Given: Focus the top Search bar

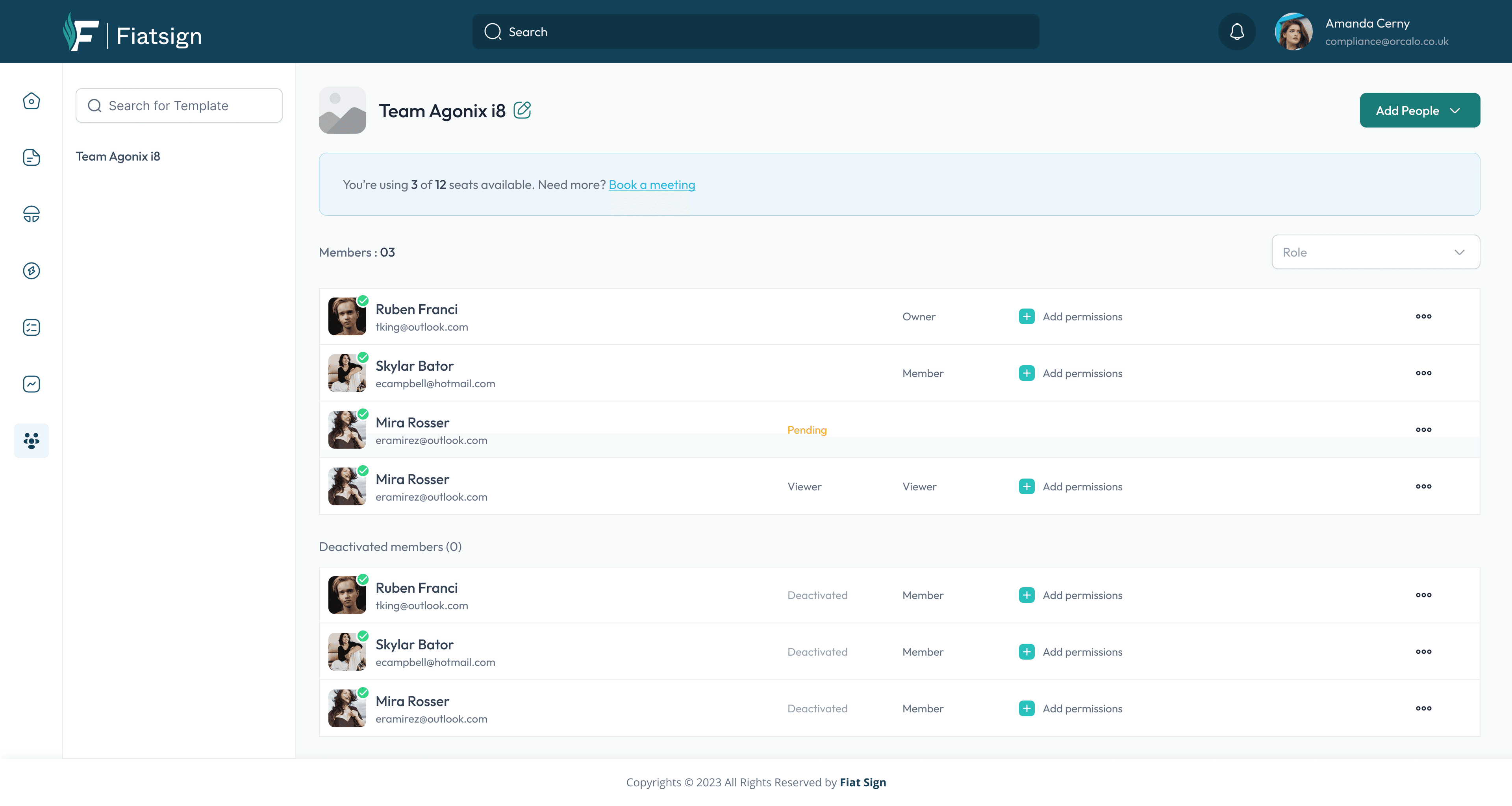Looking at the screenshot, I should coord(756,31).
